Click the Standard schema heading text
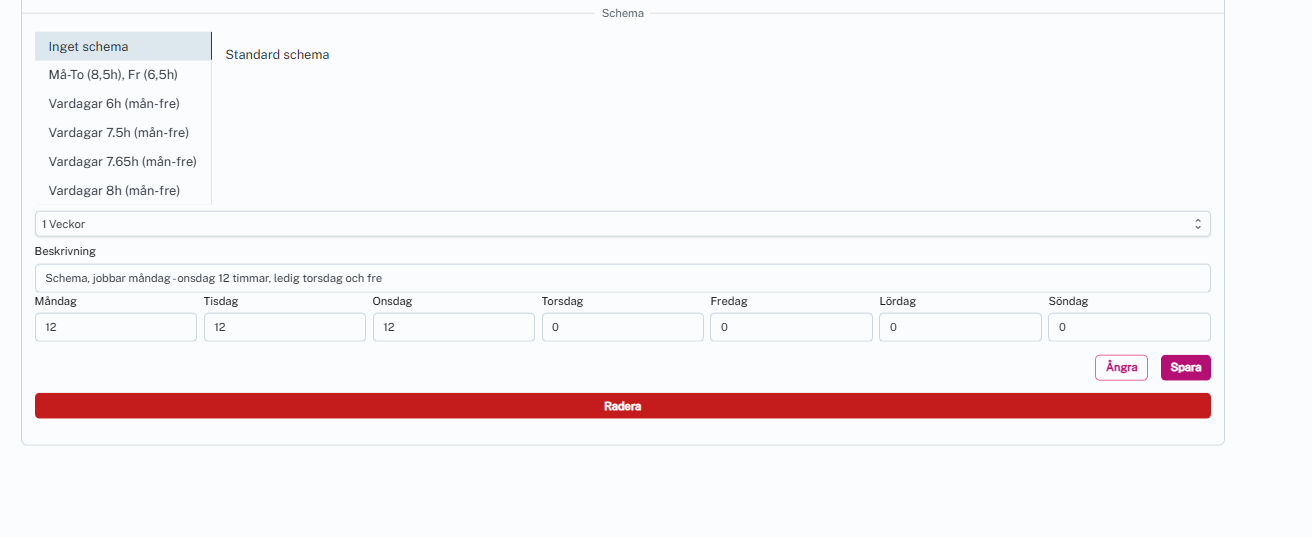1312x537 pixels. tap(277, 55)
